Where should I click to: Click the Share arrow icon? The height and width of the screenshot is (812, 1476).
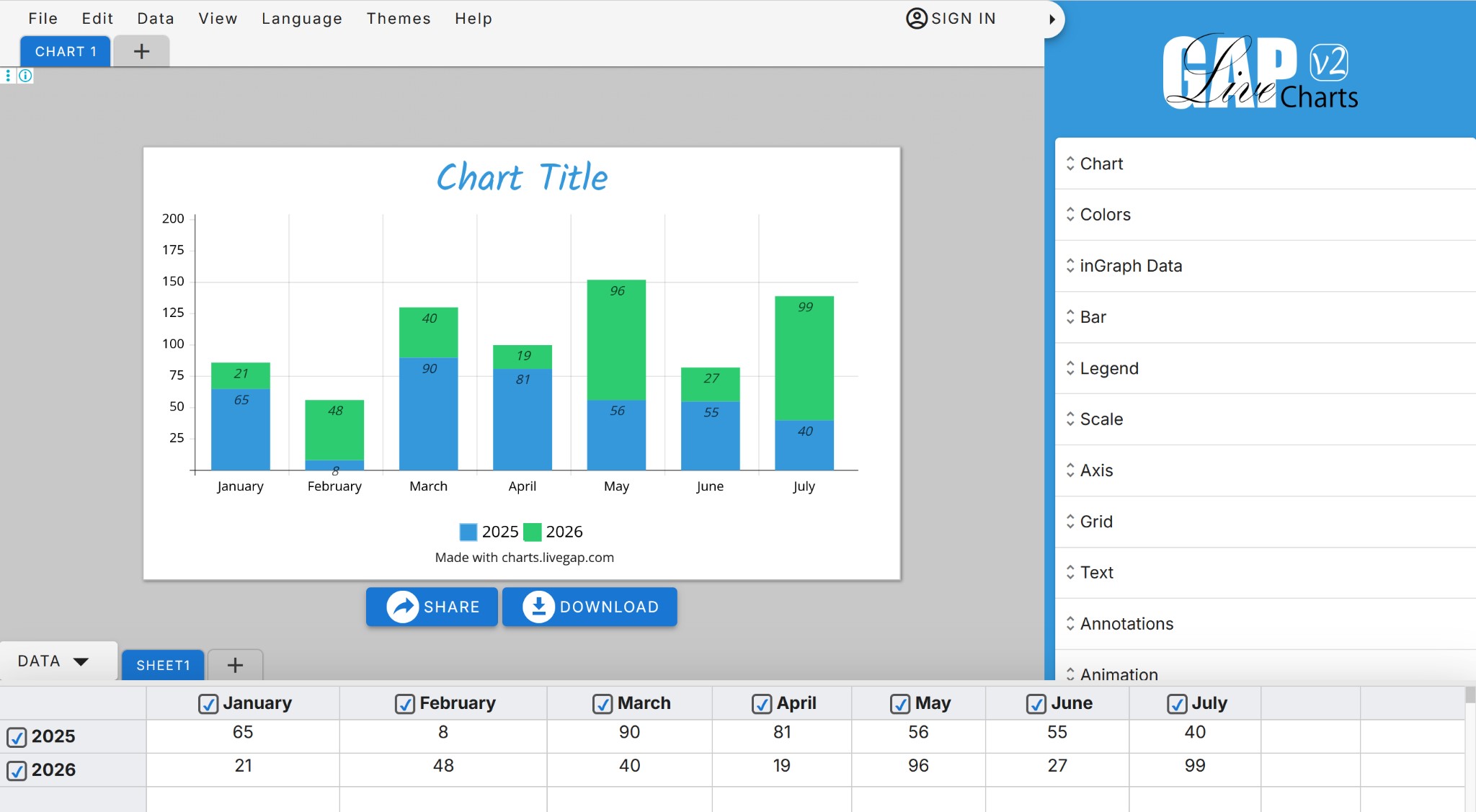point(402,607)
